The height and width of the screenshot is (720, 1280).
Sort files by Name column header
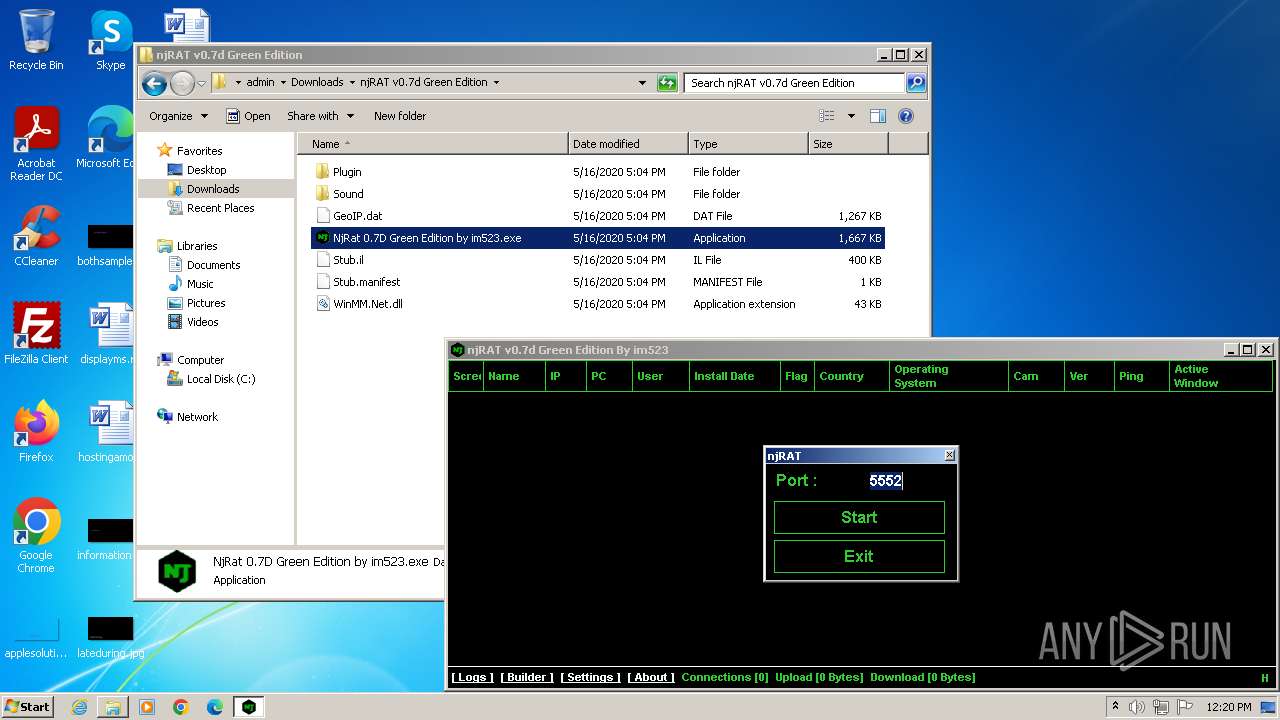[x=432, y=144]
